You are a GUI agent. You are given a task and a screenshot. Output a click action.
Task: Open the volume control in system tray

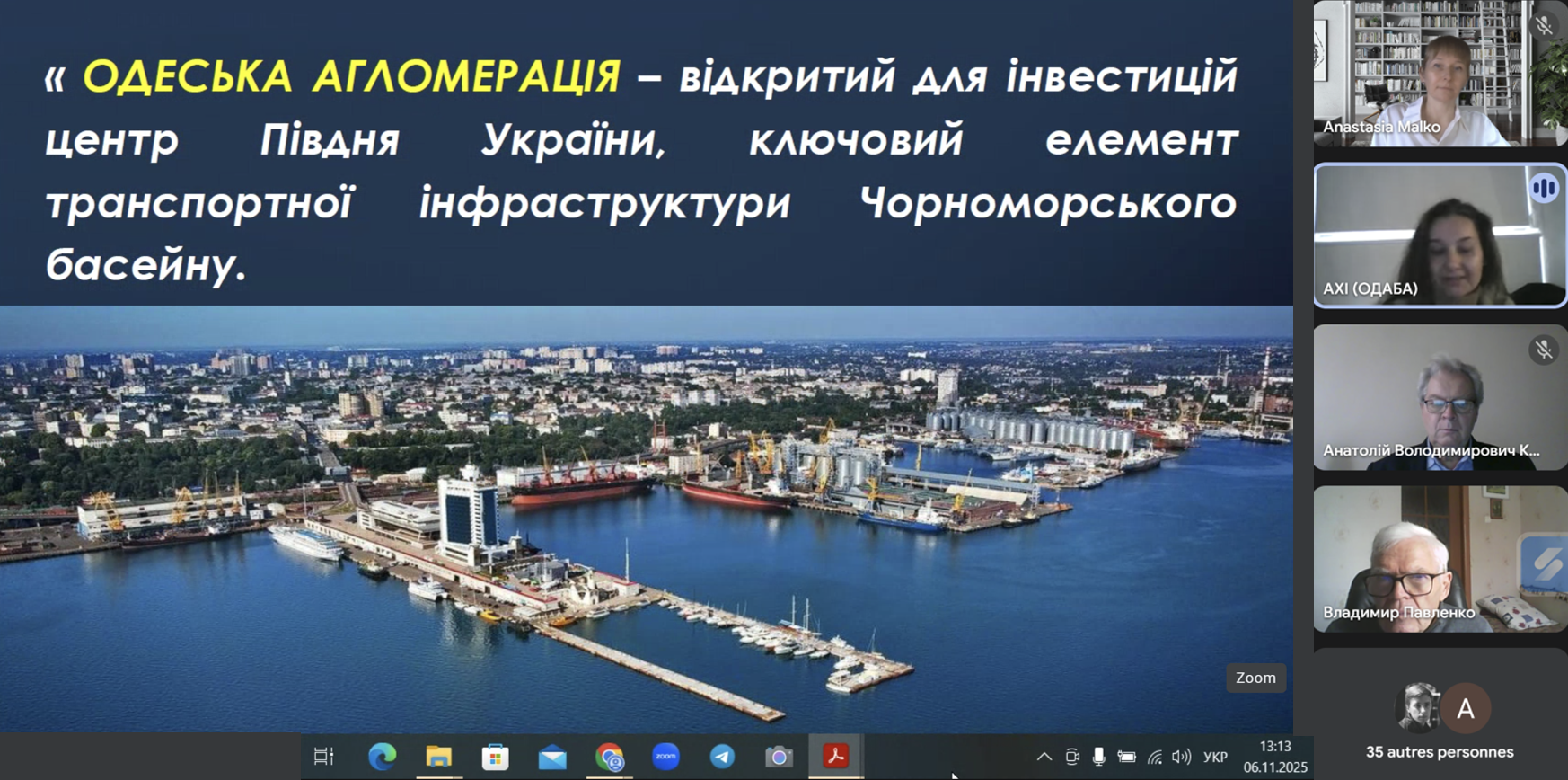pos(1181,758)
